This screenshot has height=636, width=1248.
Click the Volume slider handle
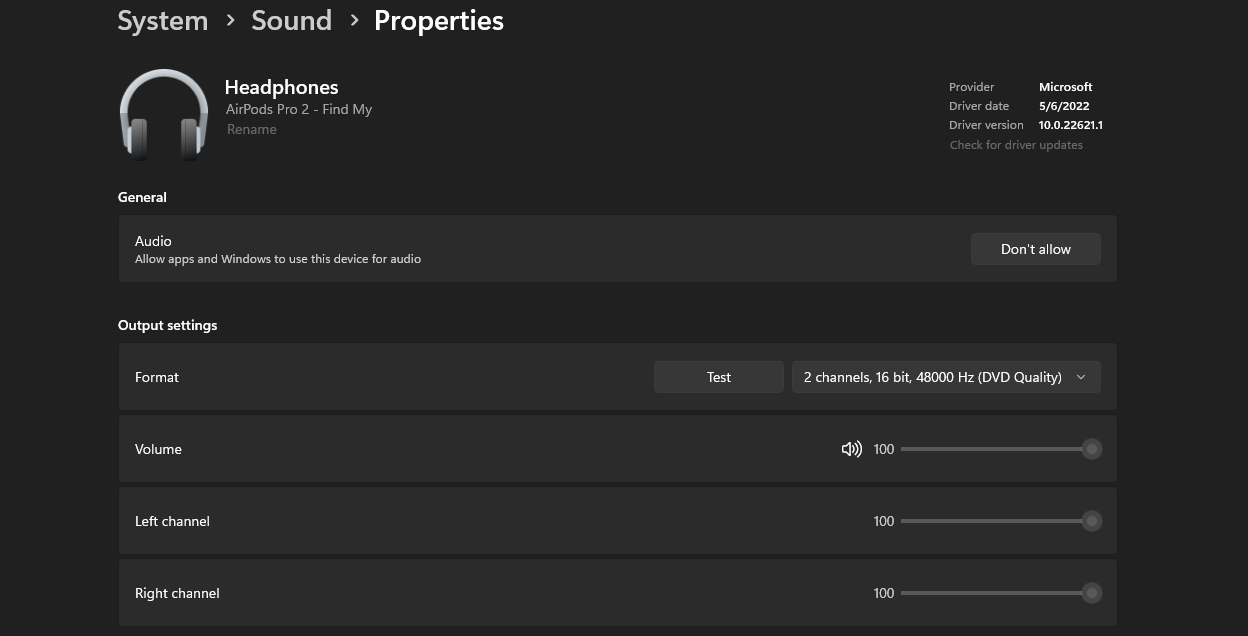pos(1091,449)
